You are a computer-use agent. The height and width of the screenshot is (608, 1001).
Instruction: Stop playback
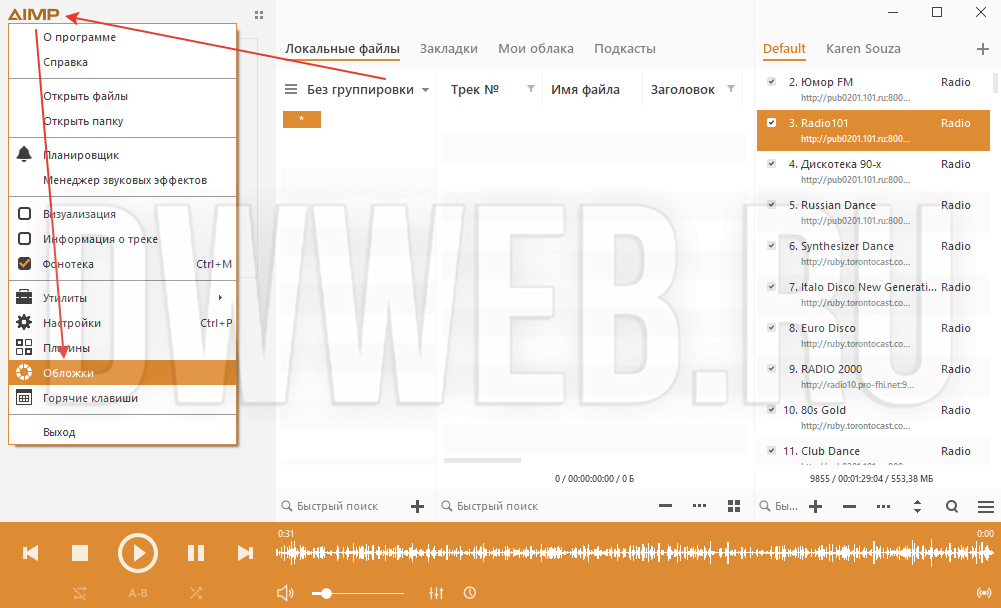coord(80,553)
